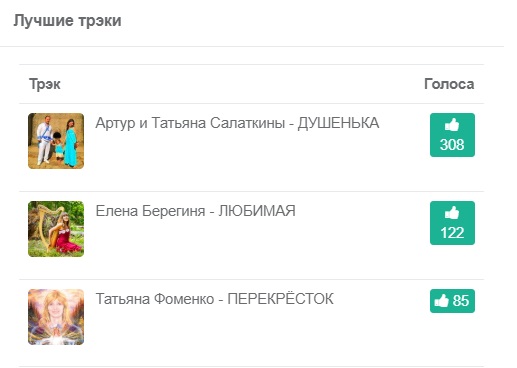This screenshot has width=517, height=368.
Task: Upvote the Елена Берегиня track button
Action: 452,223
